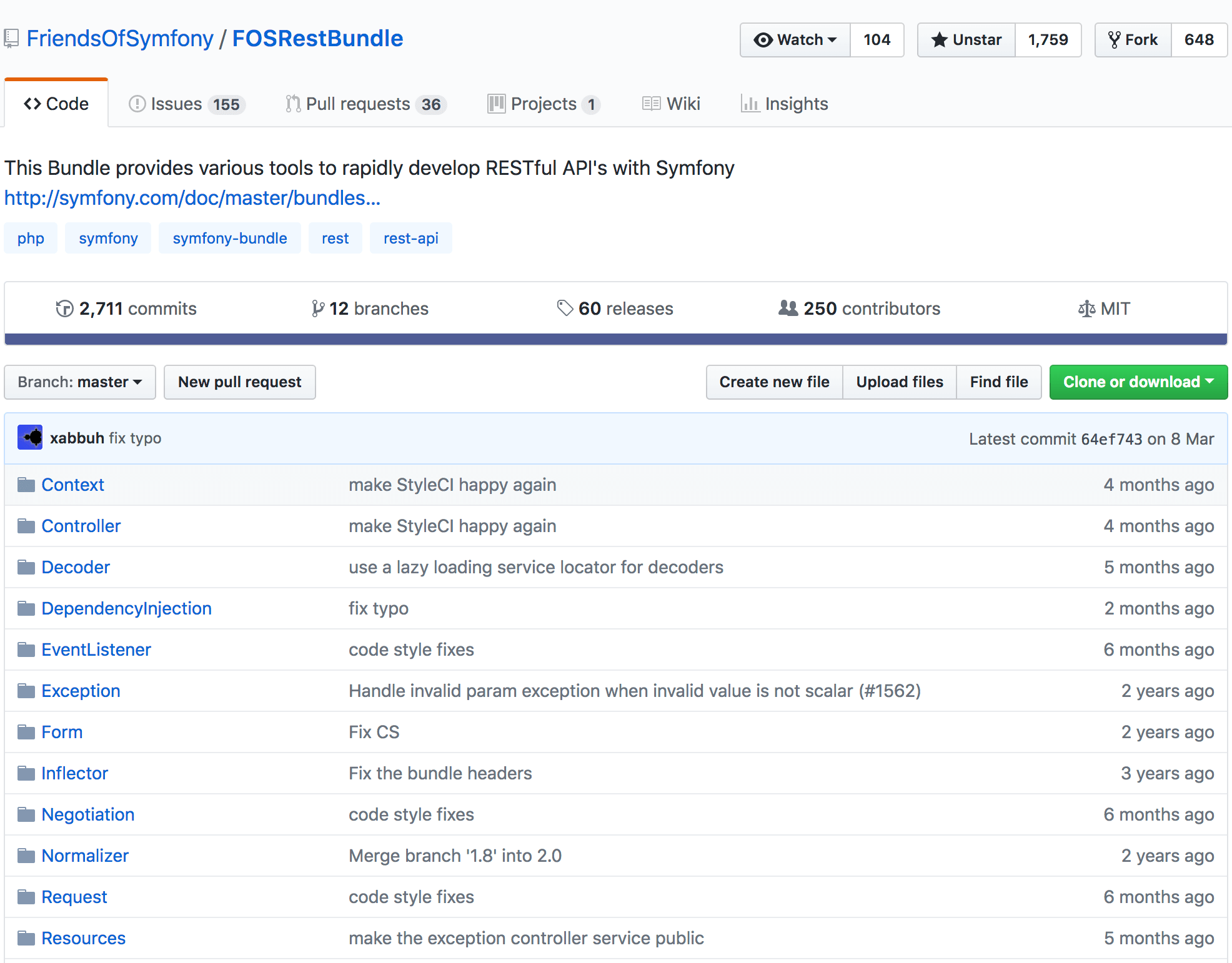Open the symfony.com documentation URL

192,198
